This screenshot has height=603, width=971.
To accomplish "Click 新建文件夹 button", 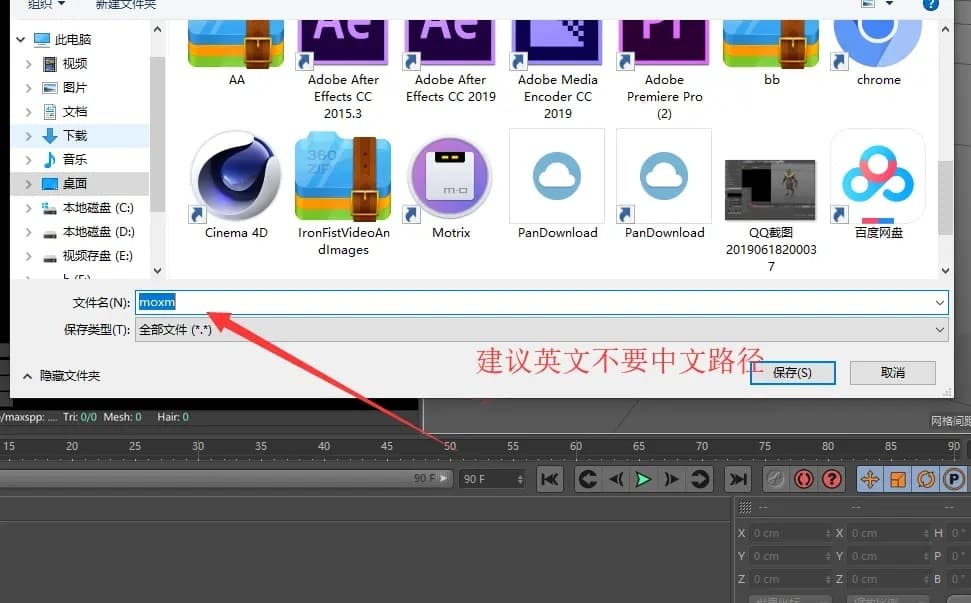I will click(x=126, y=5).
